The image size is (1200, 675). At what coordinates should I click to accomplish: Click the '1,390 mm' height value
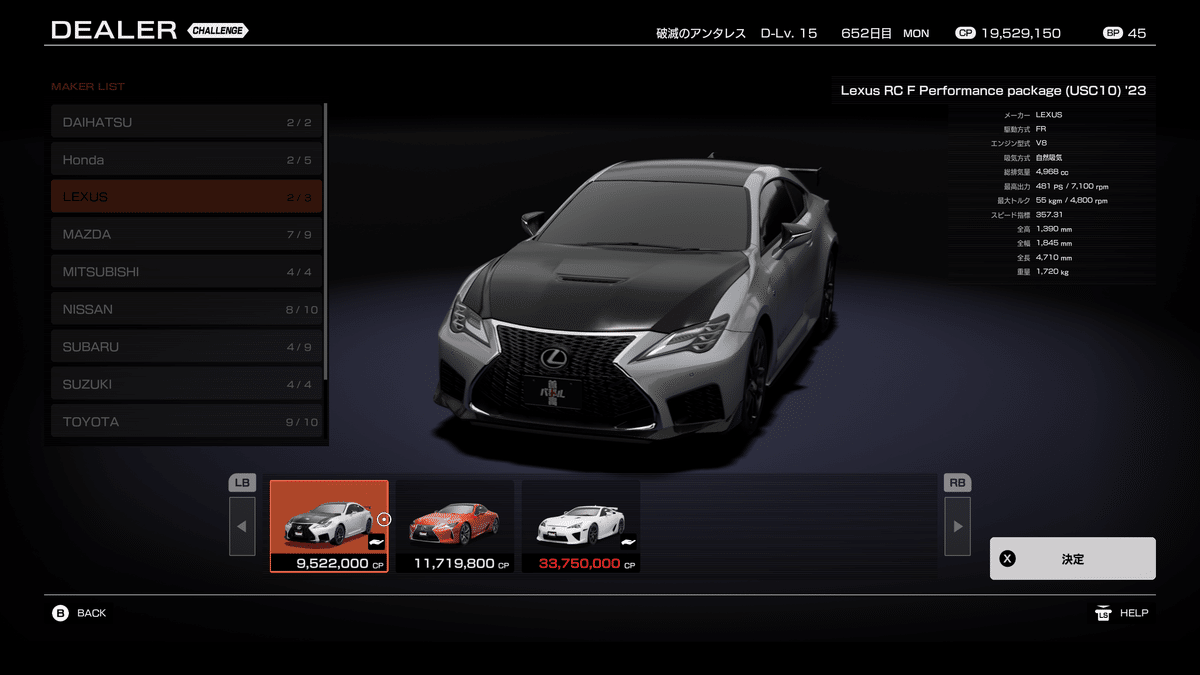(x=1054, y=229)
